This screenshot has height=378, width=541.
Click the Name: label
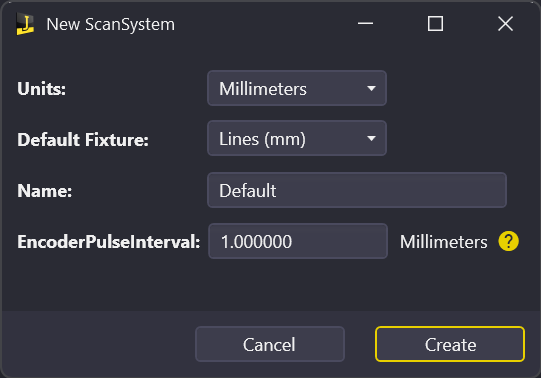[45, 190]
